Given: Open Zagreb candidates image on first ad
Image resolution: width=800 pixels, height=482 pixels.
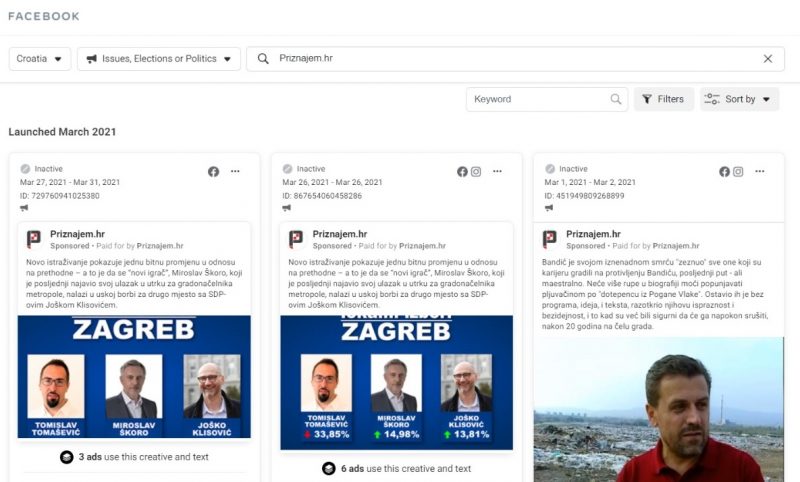Looking at the screenshot, I should [x=134, y=377].
